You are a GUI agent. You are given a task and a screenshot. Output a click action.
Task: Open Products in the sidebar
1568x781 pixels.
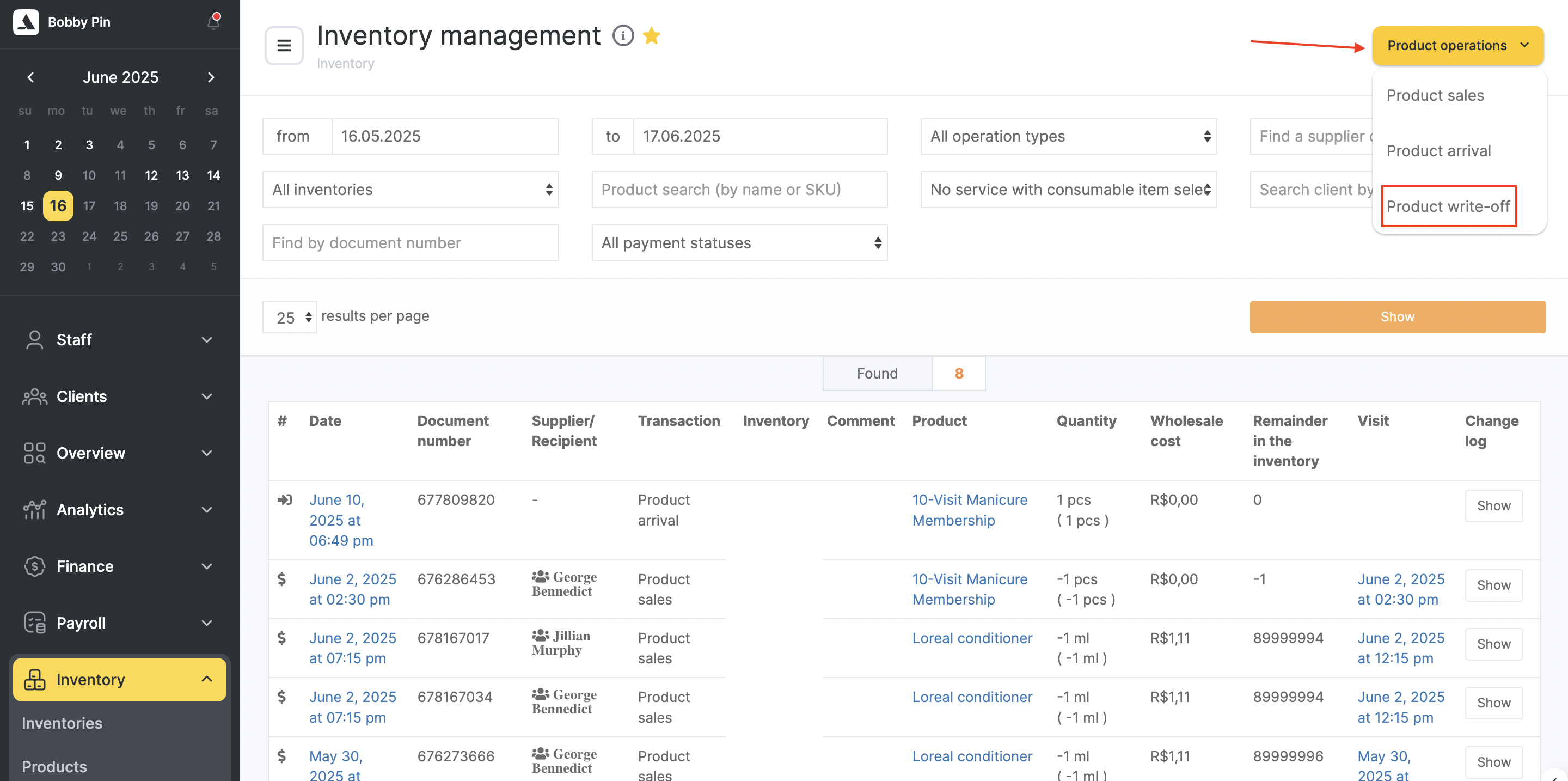click(54, 766)
